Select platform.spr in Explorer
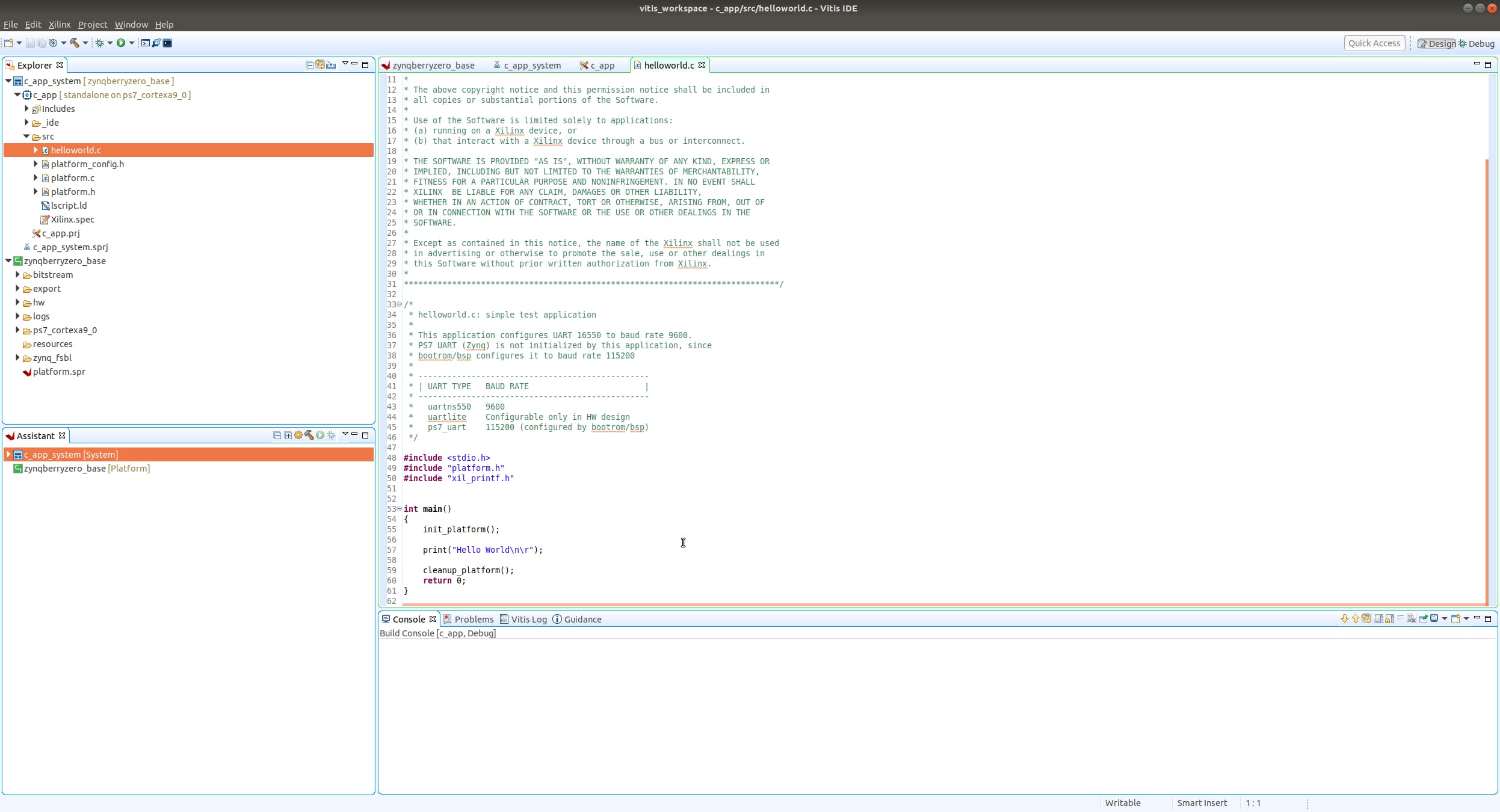The width and height of the screenshot is (1500, 812). (x=54, y=372)
